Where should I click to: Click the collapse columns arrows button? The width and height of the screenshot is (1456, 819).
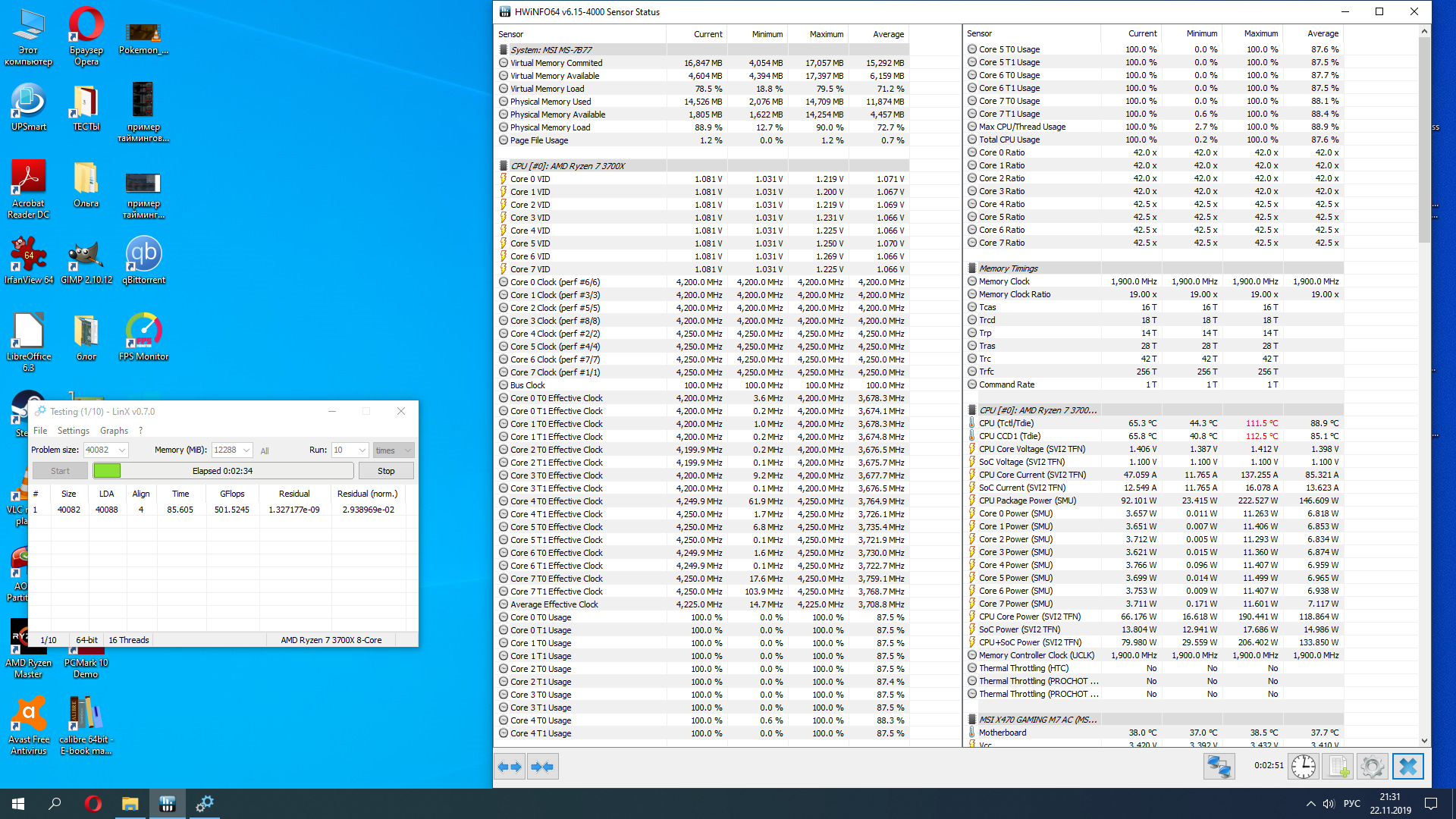point(543,767)
